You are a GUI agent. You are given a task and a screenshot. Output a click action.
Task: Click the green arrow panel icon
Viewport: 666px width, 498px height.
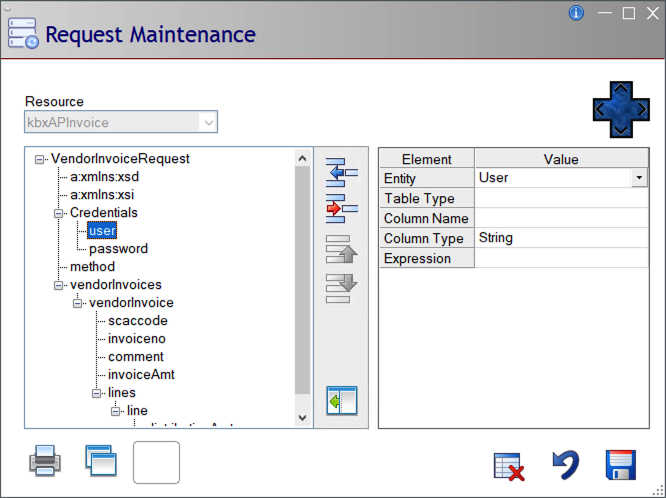coord(342,402)
